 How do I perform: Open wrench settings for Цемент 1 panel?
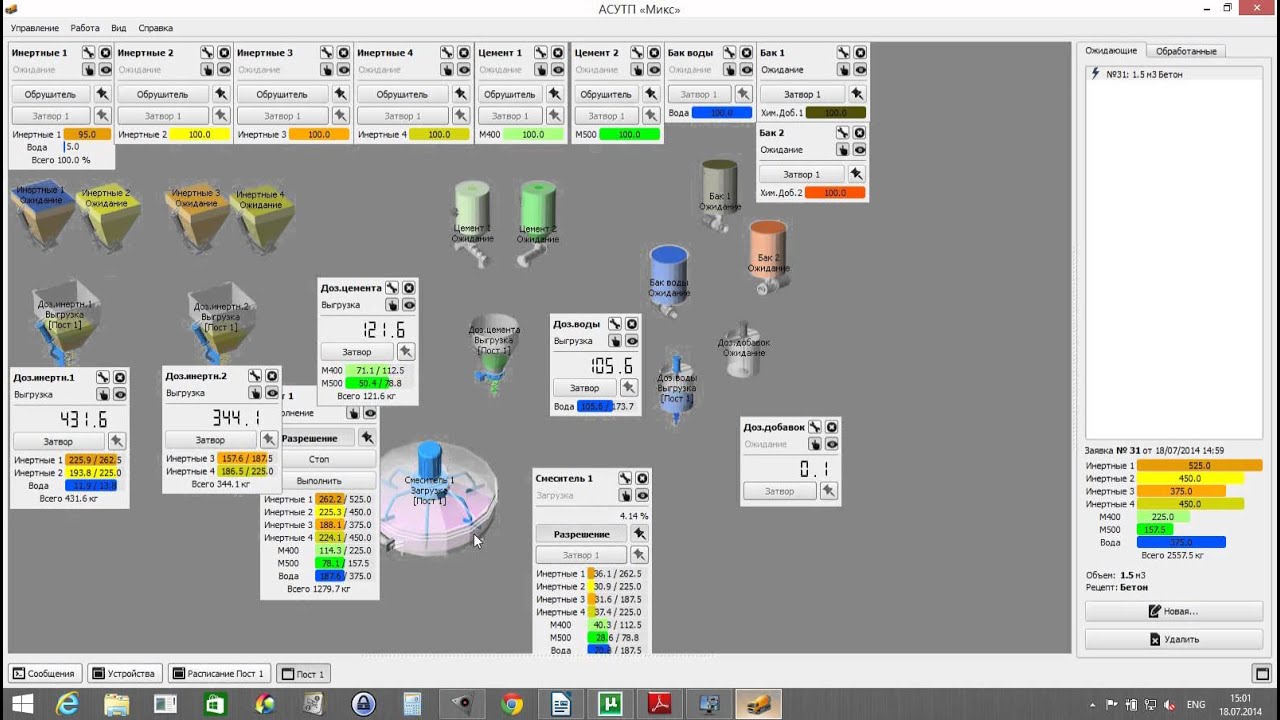click(541, 52)
